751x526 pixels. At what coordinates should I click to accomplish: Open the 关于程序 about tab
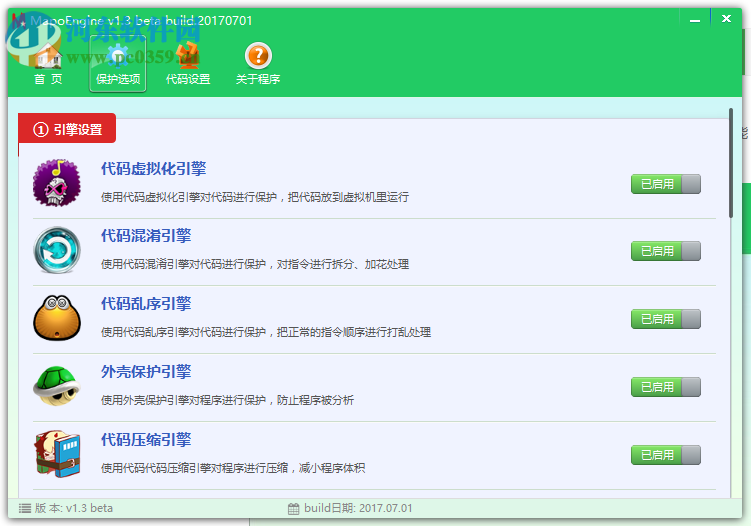pyautogui.click(x=258, y=64)
